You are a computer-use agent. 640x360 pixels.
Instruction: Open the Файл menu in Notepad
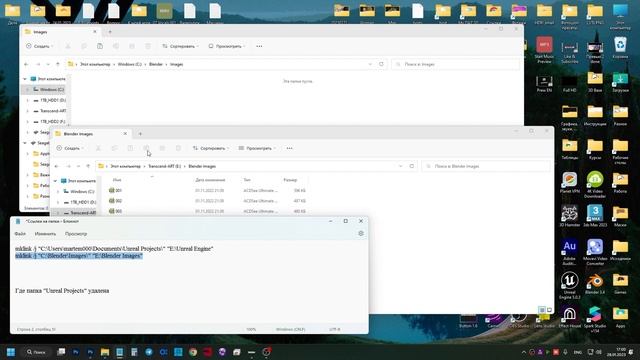click(x=20, y=234)
